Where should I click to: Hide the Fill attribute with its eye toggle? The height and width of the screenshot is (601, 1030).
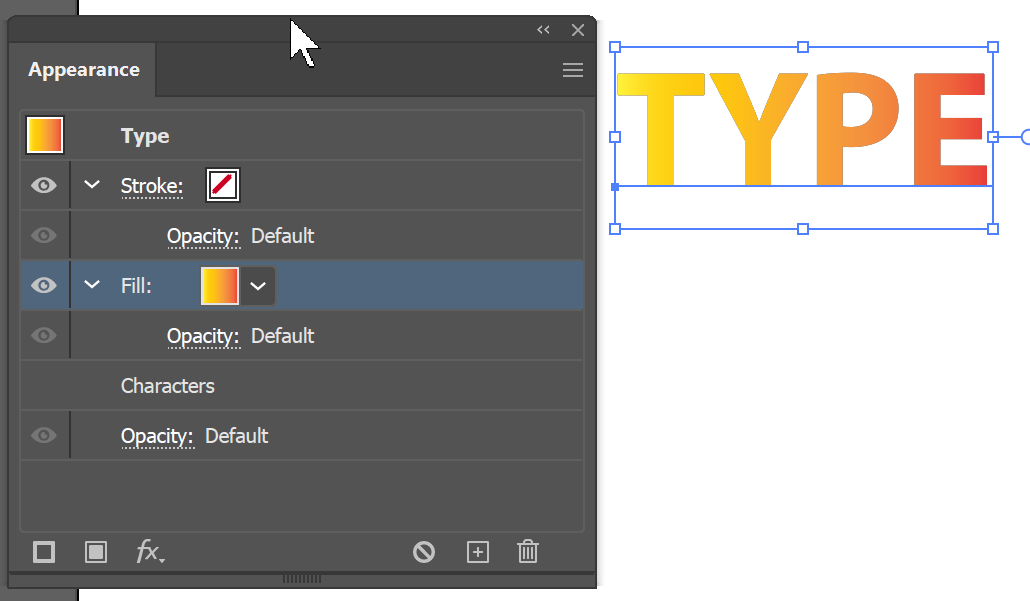pos(43,285)
